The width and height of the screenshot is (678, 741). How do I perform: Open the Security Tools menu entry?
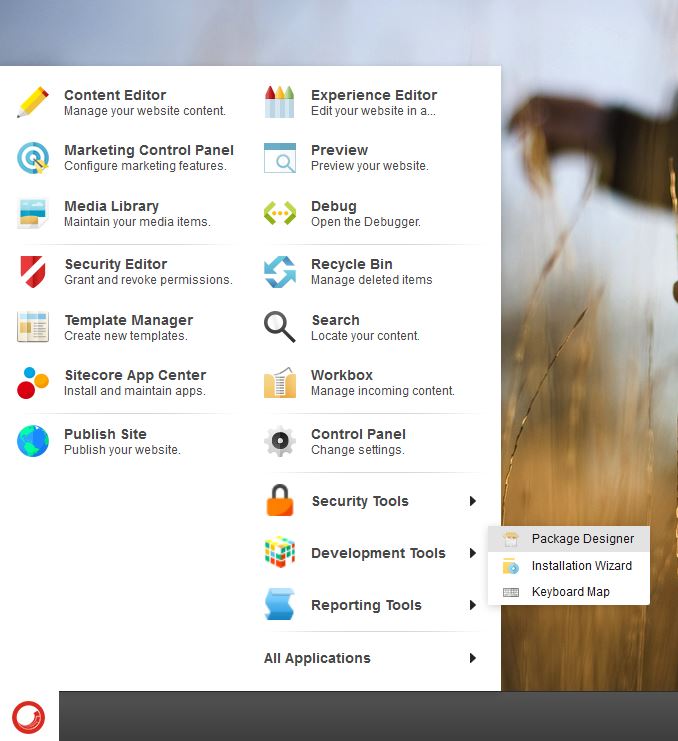coord(371,501)
